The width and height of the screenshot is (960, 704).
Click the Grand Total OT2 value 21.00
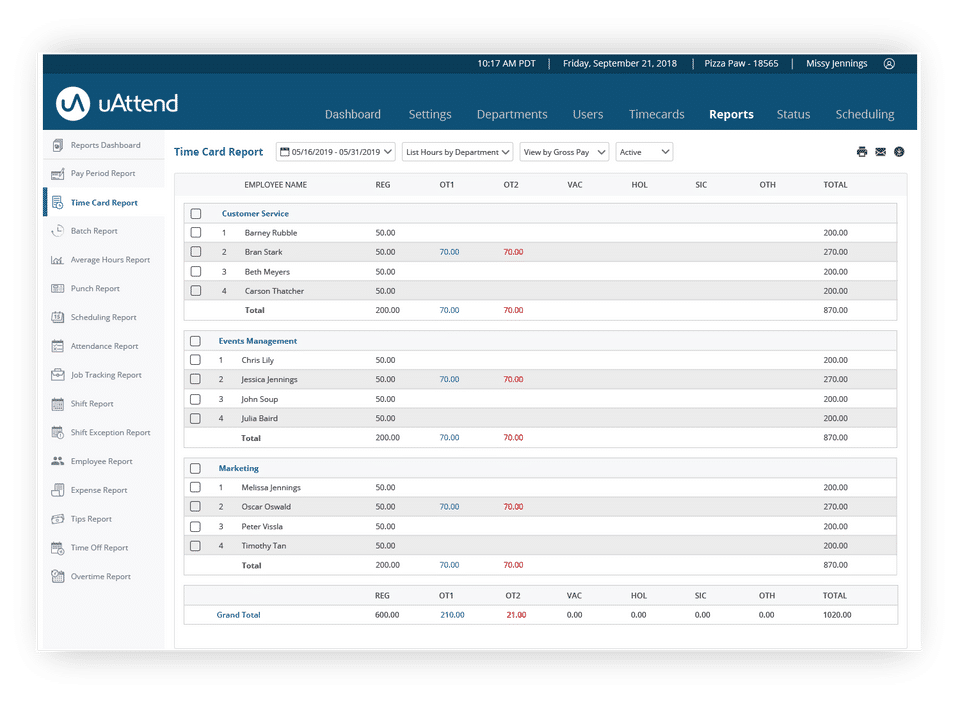click(x=516, y=615)
